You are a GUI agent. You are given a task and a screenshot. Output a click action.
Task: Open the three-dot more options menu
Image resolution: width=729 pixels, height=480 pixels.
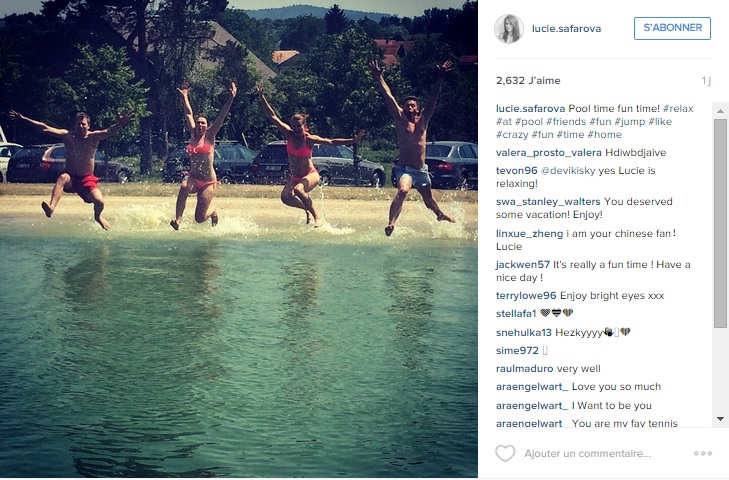tap(702, 453)
